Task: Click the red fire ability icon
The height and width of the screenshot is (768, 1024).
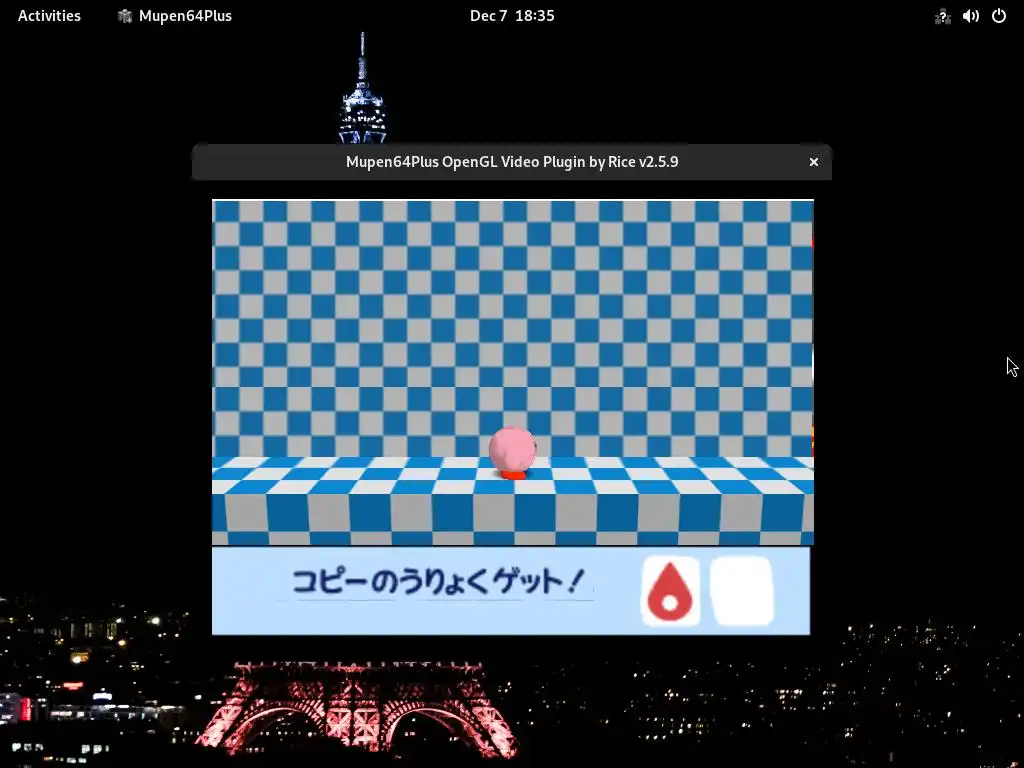Action: pos(670,591)
